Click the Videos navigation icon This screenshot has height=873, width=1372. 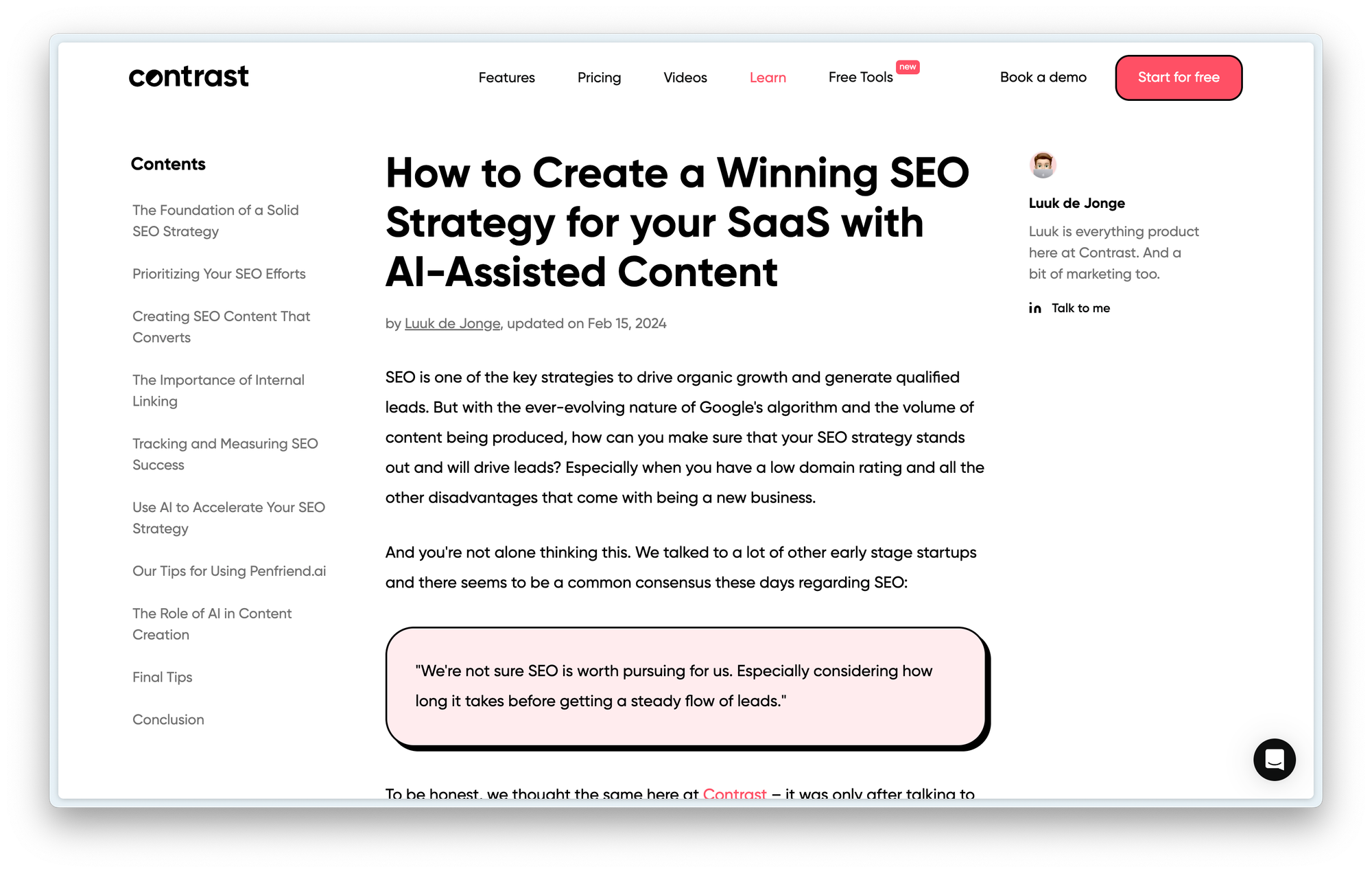tap(686, 77)
